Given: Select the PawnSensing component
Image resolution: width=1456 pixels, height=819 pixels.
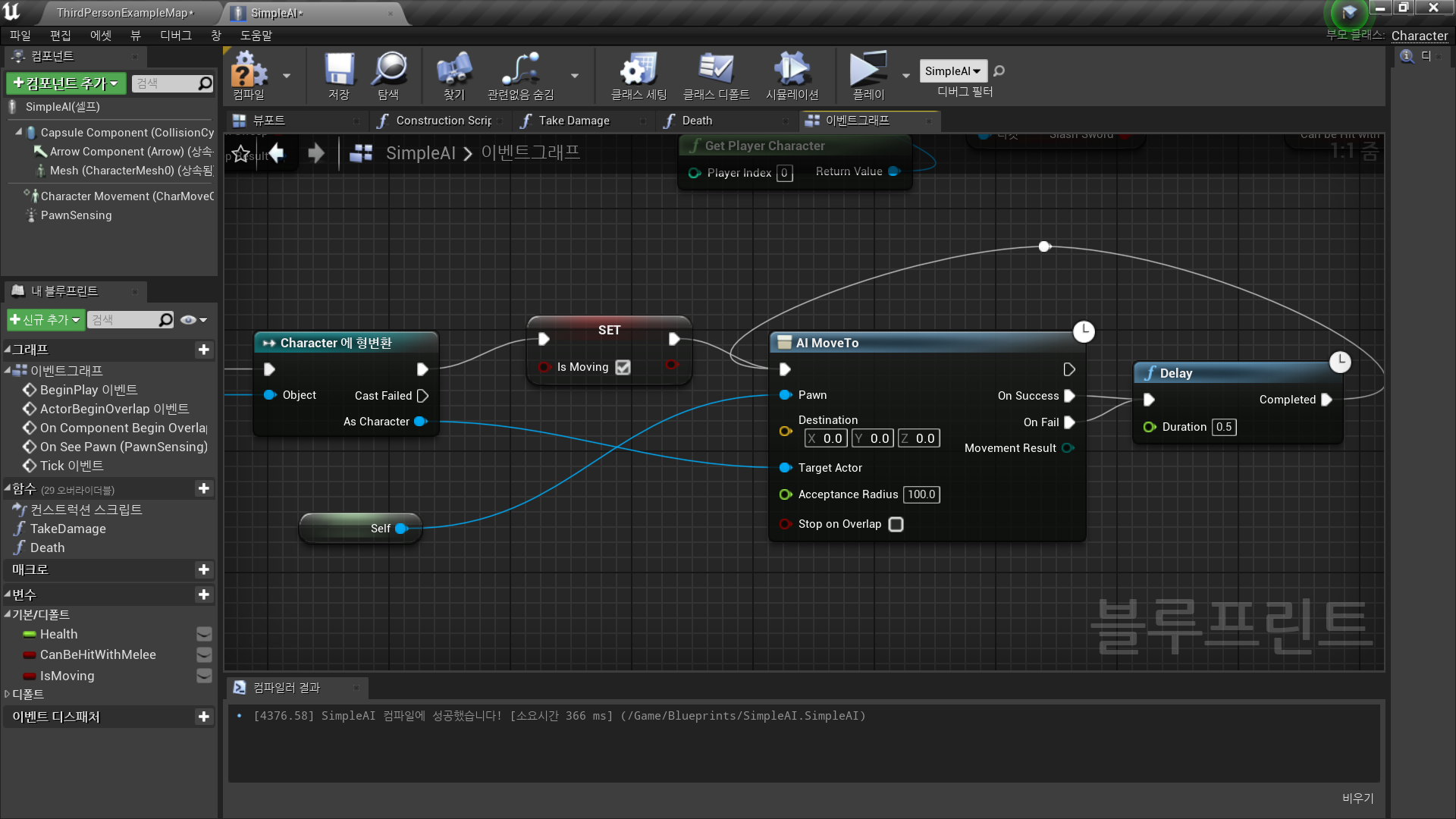Looking at the screenshot, I should (76, 215).
